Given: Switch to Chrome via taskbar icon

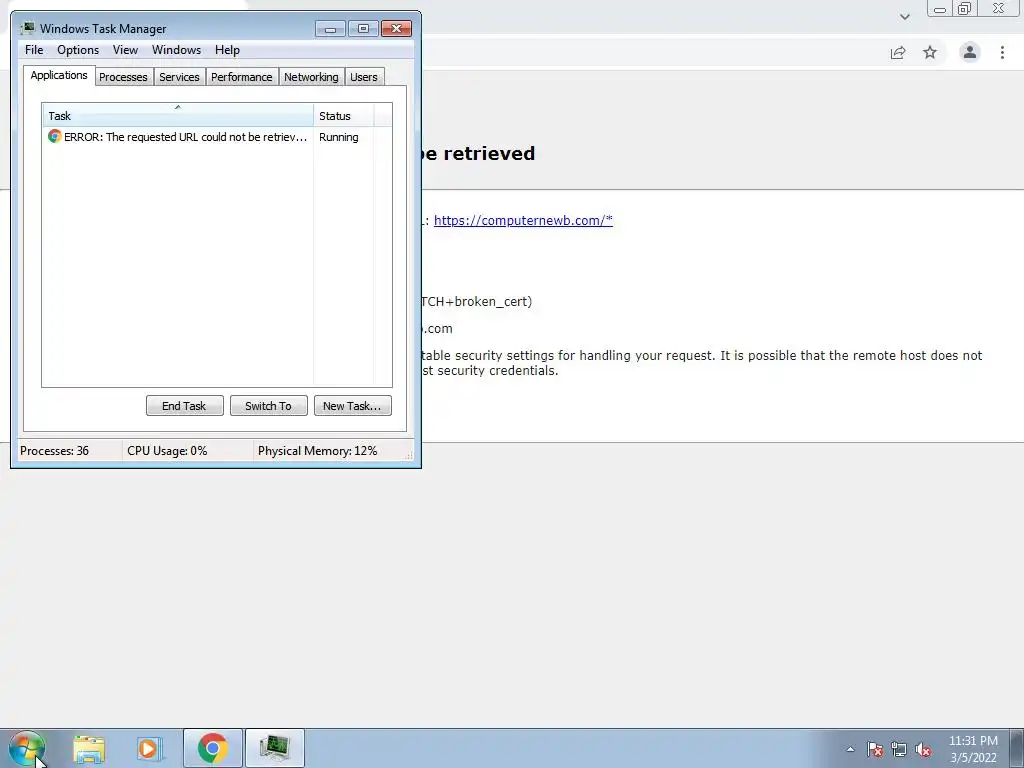Looking at the screenshot, I should pos(212,748).
